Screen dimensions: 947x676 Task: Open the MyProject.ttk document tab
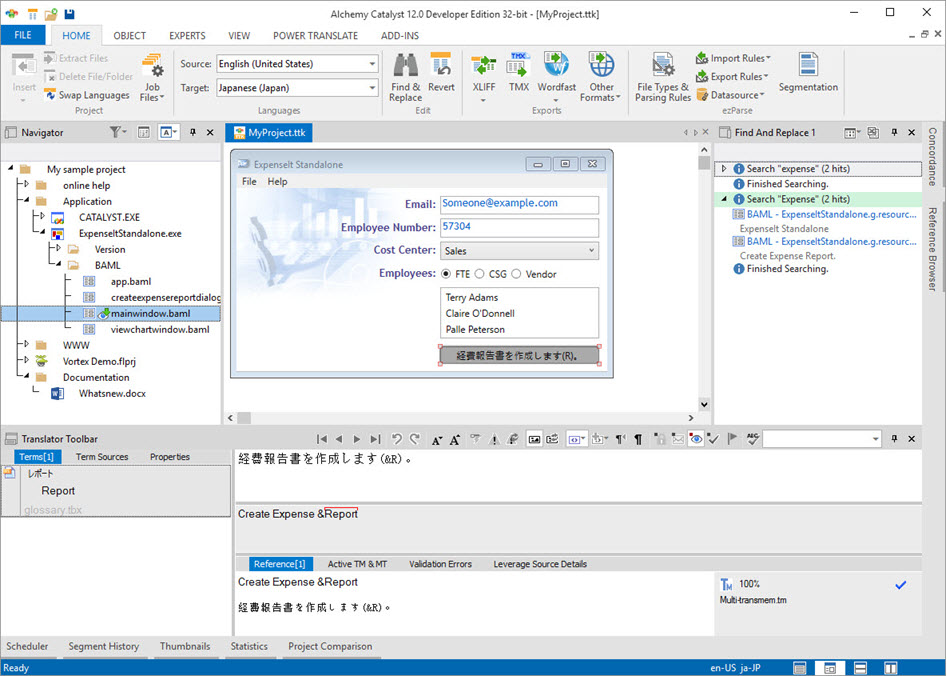pyautogui.click(x=269, y=132)
